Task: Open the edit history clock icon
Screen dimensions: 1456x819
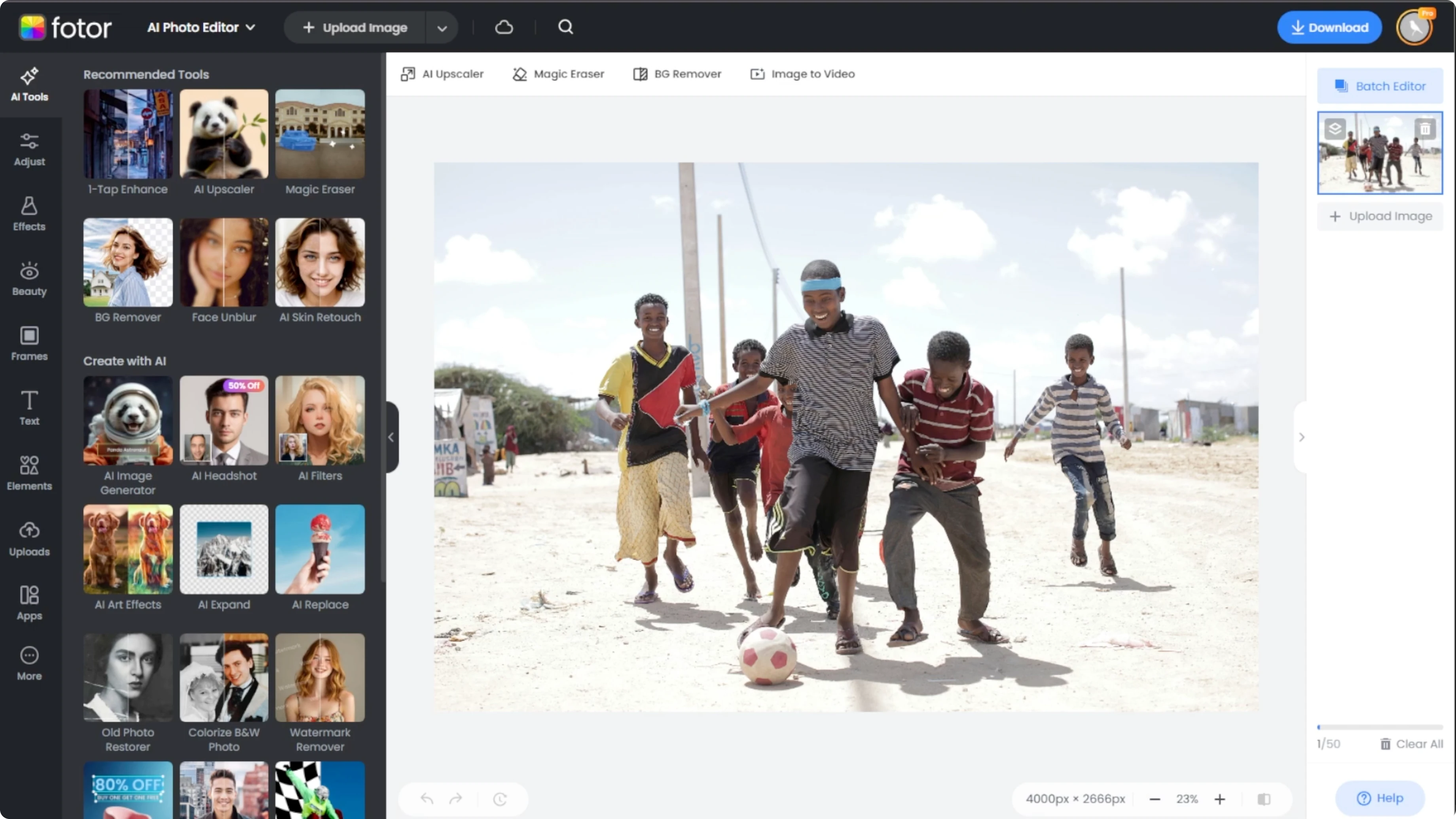Action: click(500, 799)
